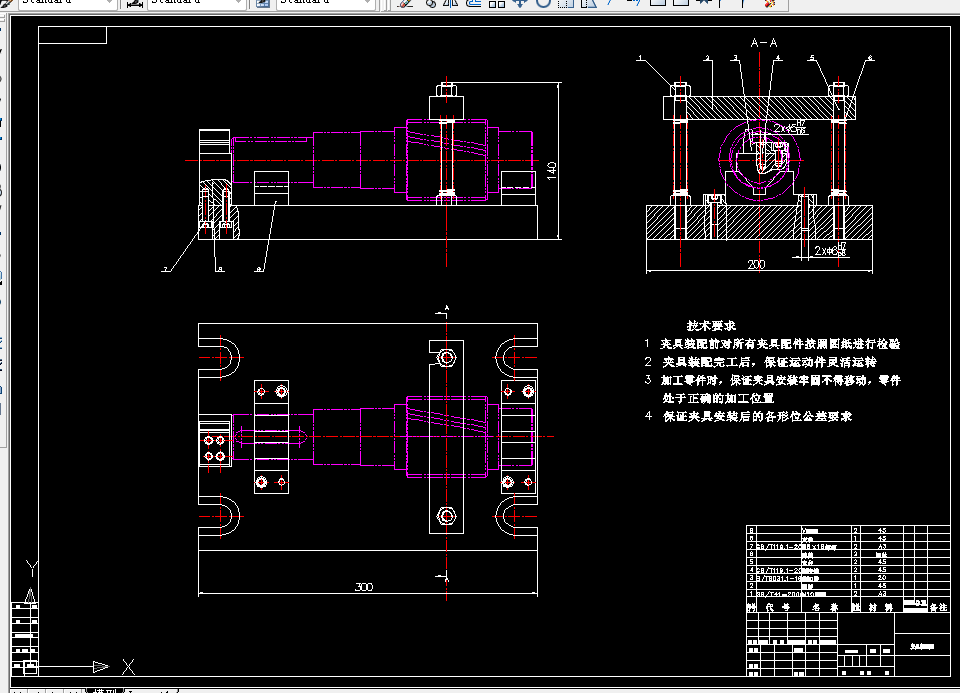Viewport: 960px width, 693px height.
Task: Select the 2xΦ6 H7 hole annotation
Action: 831,250
